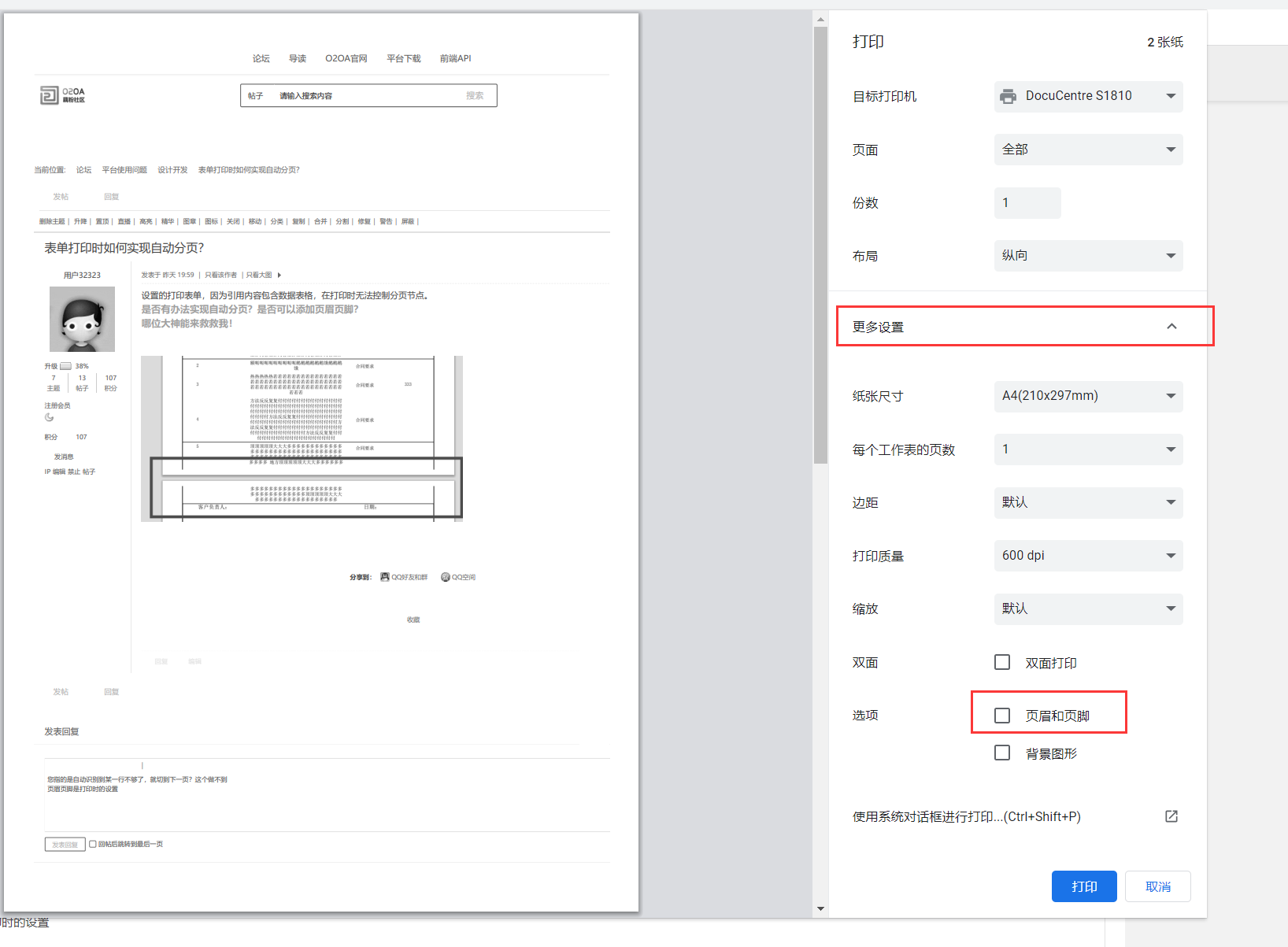Image resolution: width=1288 pixels, height=947 pixels.
Task: Tick the 页眉和页脚 checkbox
Action: pyautogui.click(x=1002, y=716)
